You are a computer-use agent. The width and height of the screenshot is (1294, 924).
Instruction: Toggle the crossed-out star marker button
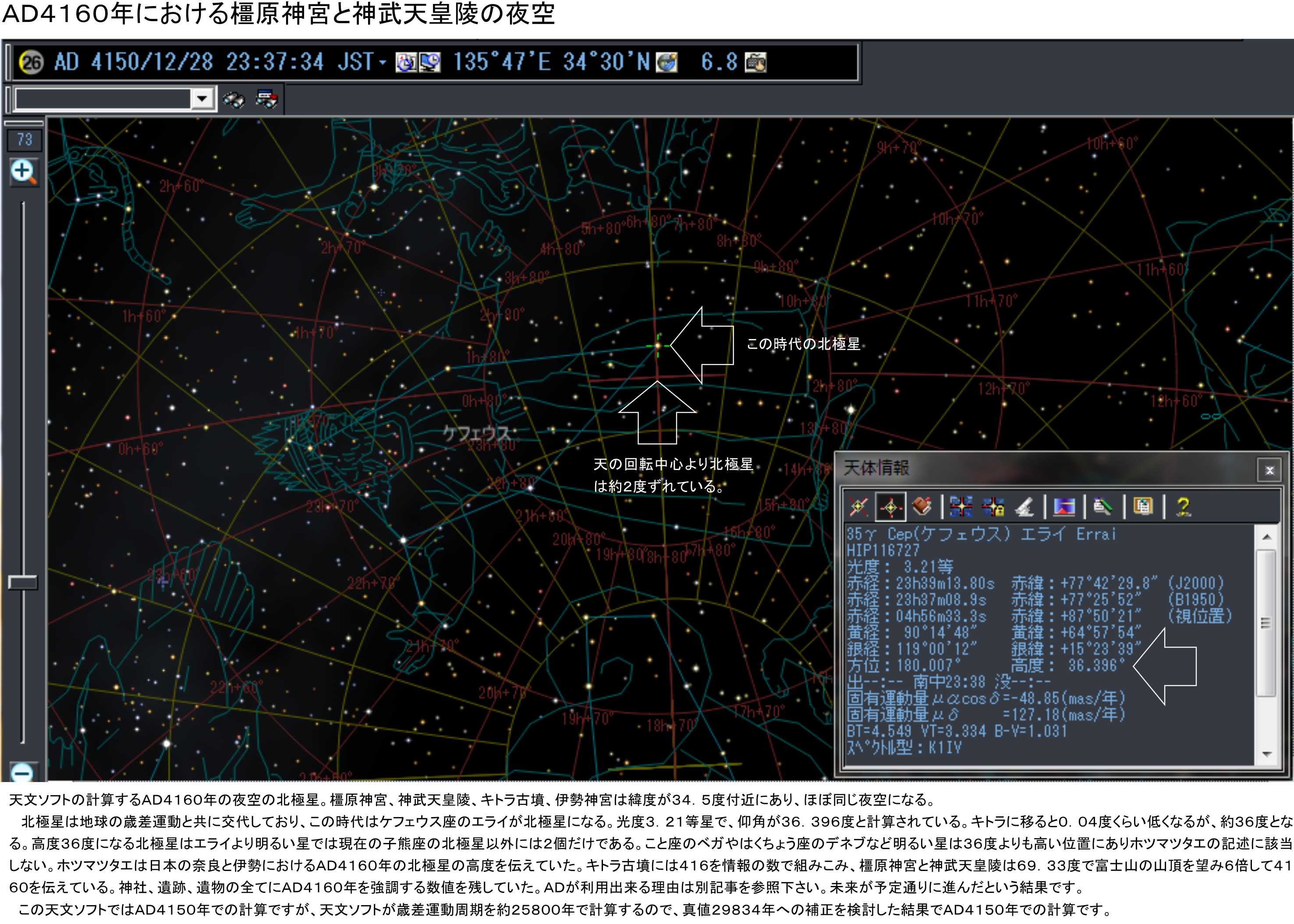click(858, 506)
